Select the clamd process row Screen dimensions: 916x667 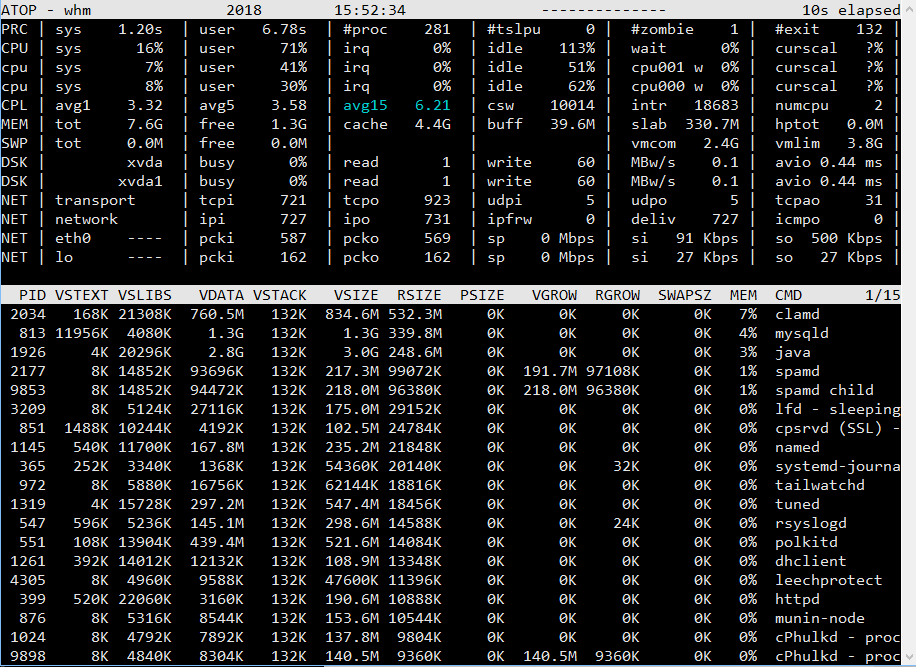(x=797, y=314)
